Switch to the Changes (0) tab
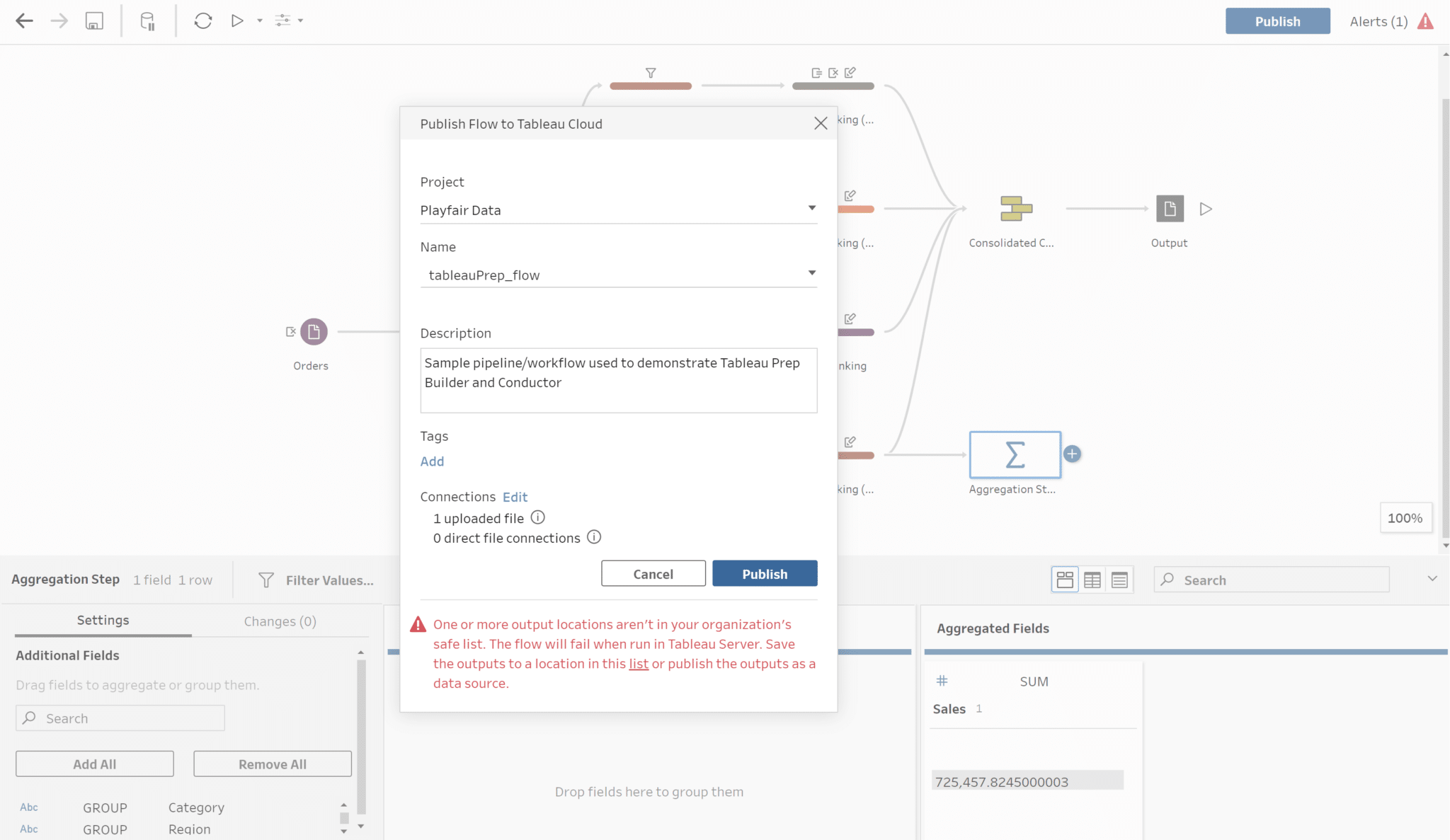Screen dimensions: 1450x840 coord(279,621)
